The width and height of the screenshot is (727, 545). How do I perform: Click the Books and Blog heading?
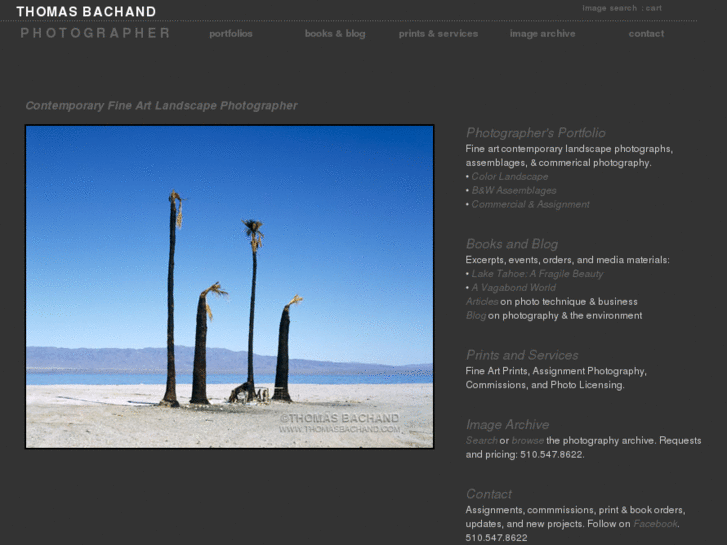click(x=512, y=244)
